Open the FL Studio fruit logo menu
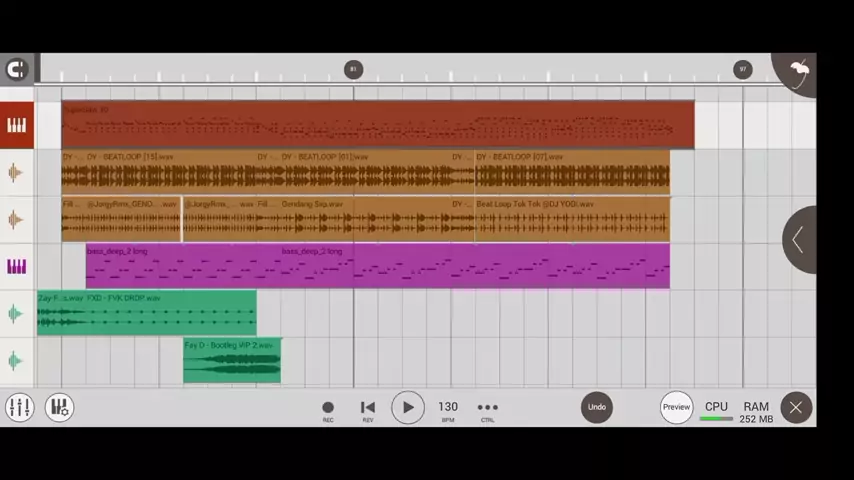This screenshot has height=480, width=854. (797, 71)
